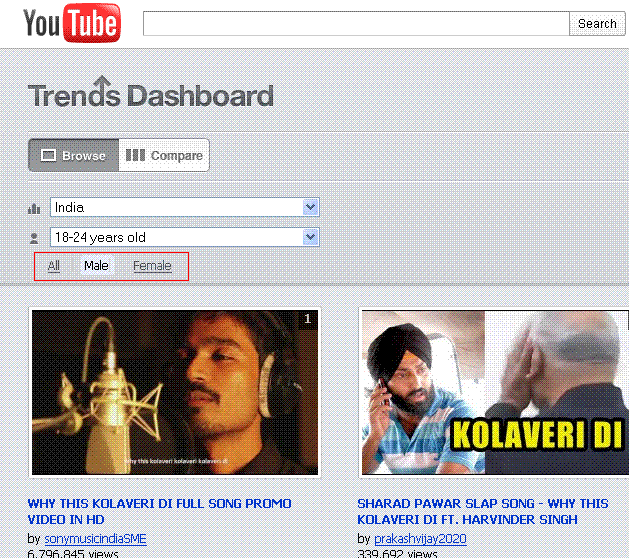Switch to the Browse view tab
Viewport: 629px width, 558px height.
pos(74,155)
